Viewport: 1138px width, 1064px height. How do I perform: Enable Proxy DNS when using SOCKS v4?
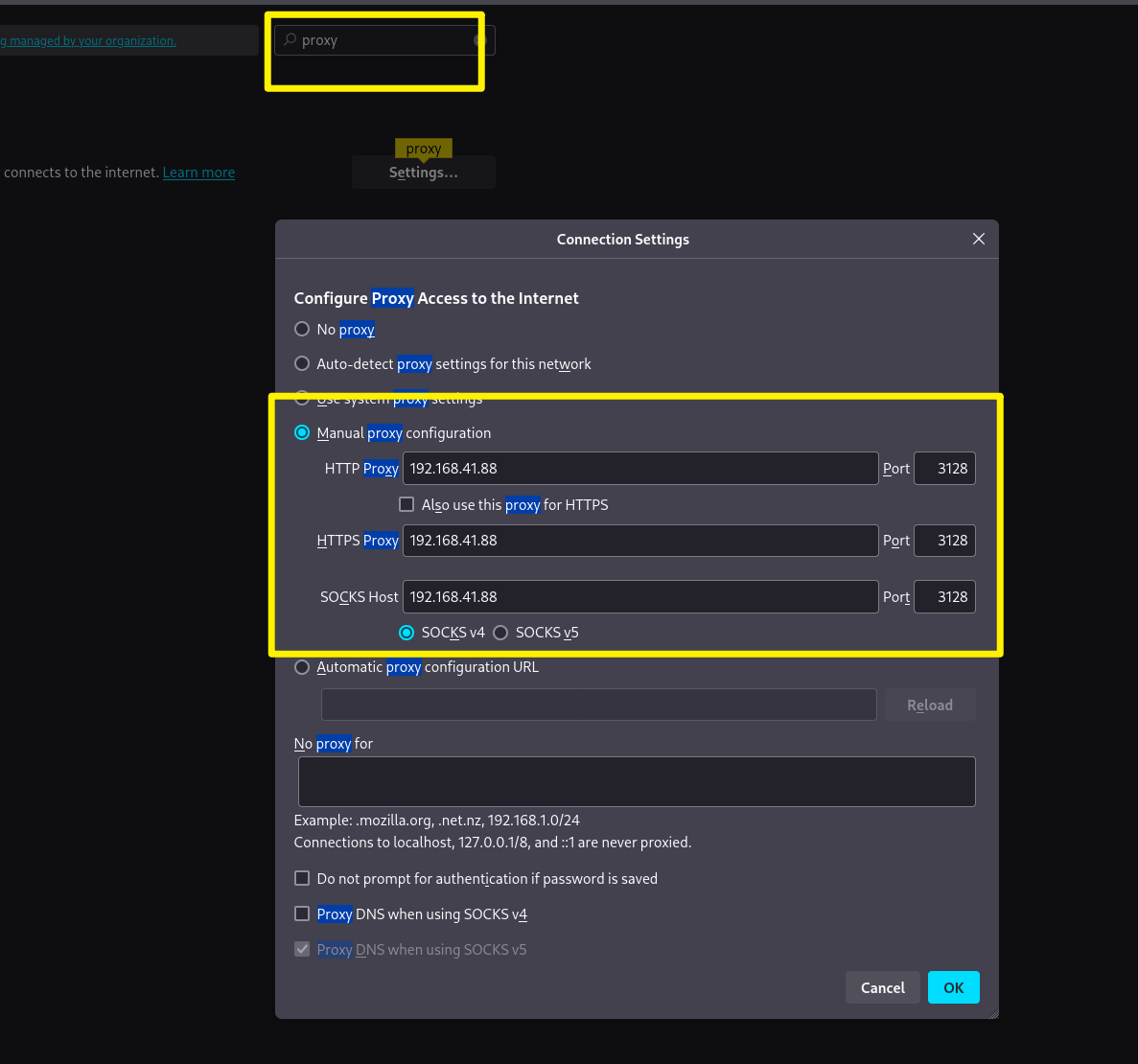point(302,914)
